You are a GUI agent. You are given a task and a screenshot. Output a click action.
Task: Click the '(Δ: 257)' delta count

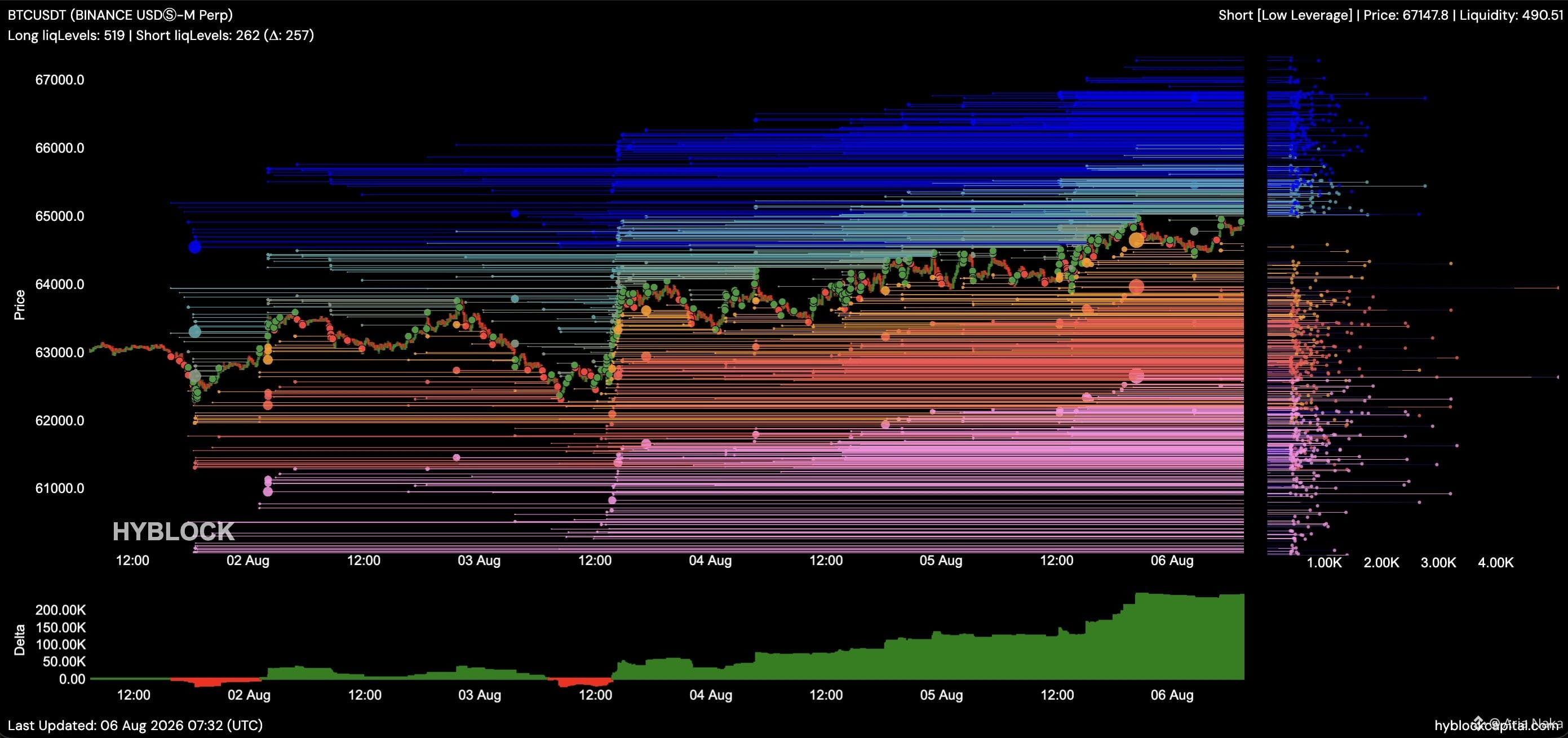tap(289, 35)
